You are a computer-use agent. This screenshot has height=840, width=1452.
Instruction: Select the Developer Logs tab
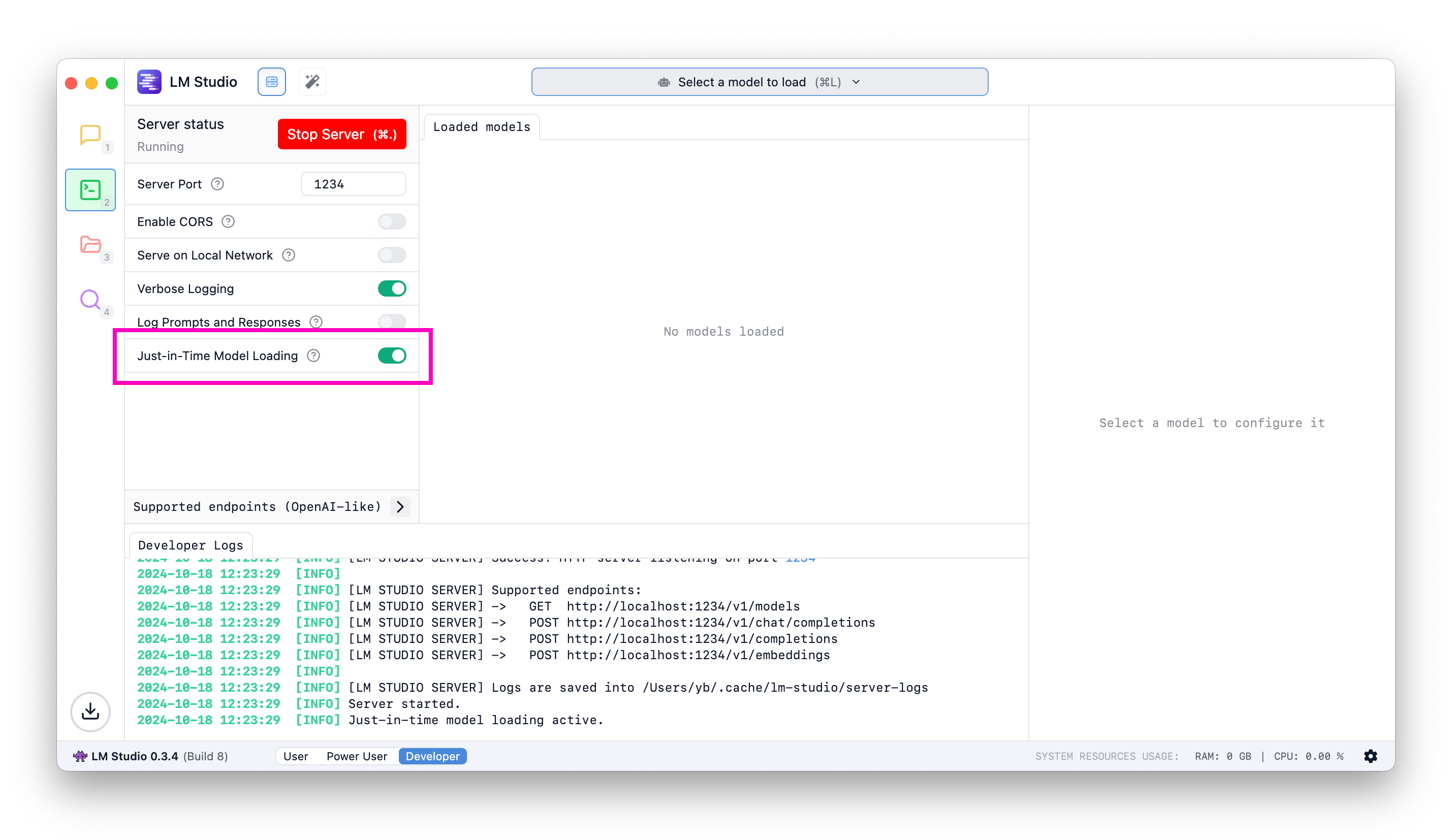190,545
